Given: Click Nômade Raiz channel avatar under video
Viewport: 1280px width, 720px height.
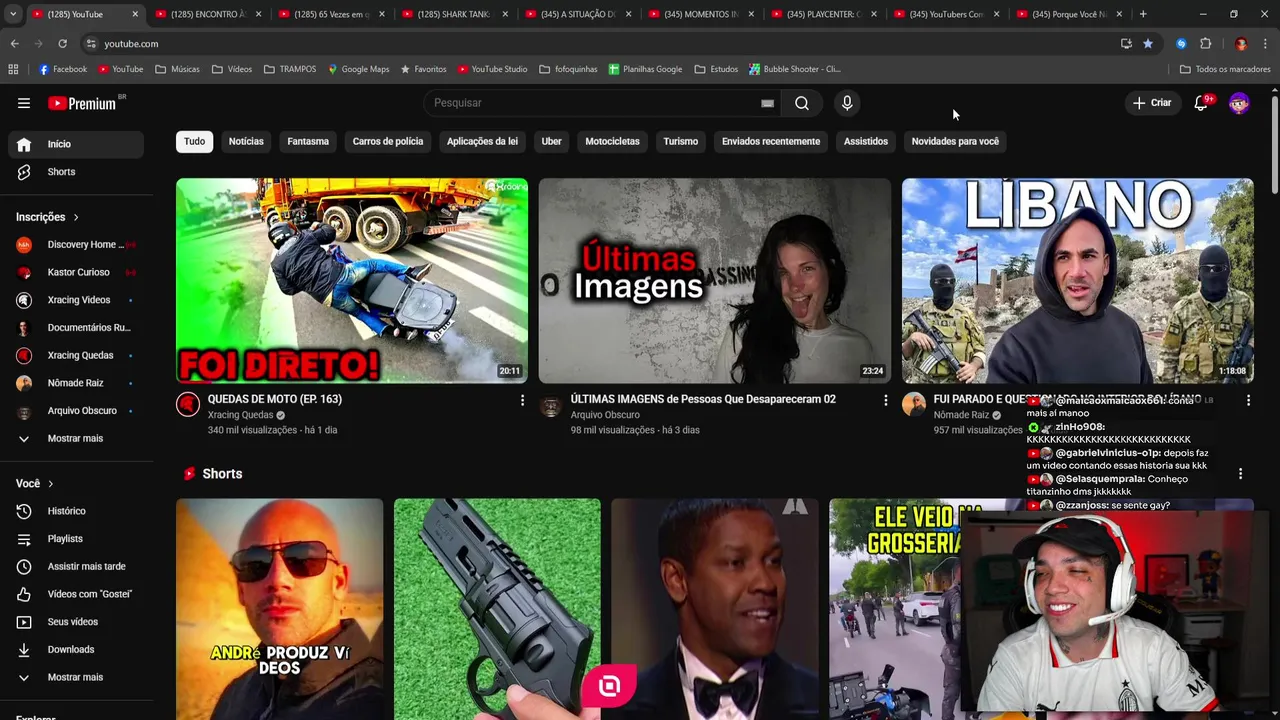Looking at the screenshot, I should [x=914, y=404].
